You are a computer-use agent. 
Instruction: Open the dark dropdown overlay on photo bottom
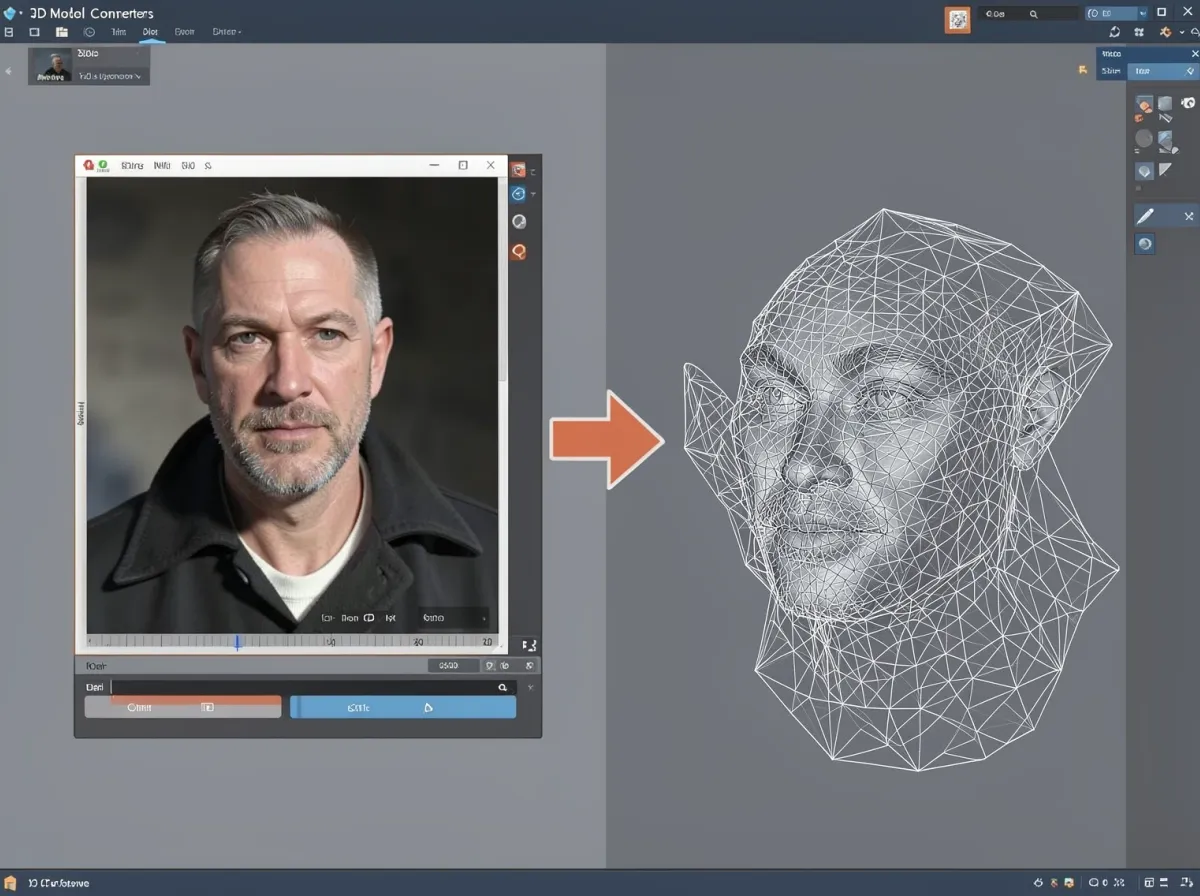tap(453, 617)
